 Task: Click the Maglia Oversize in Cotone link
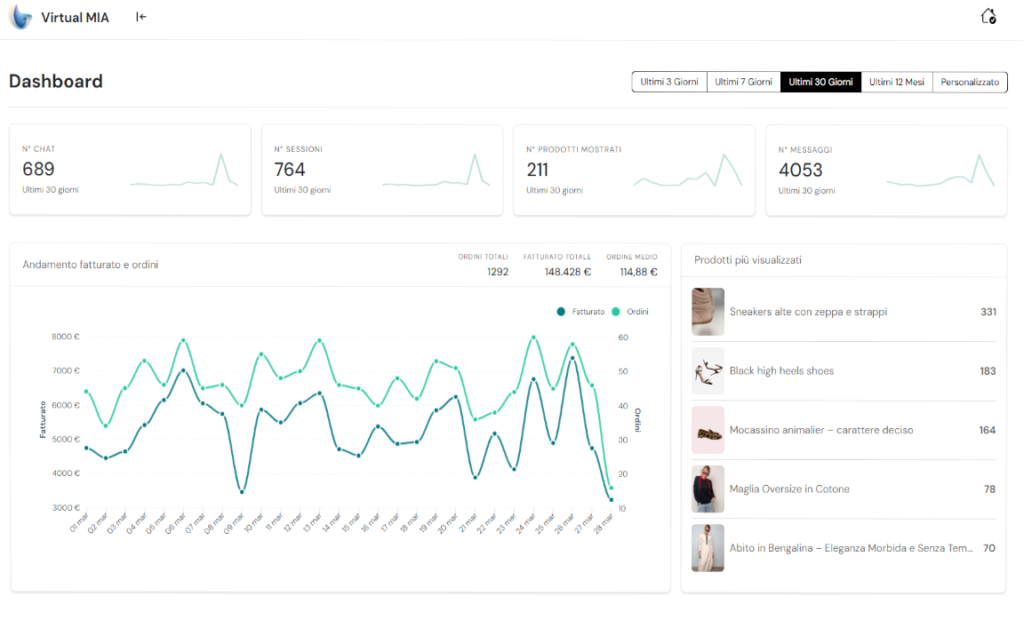[x=789, y=489]
